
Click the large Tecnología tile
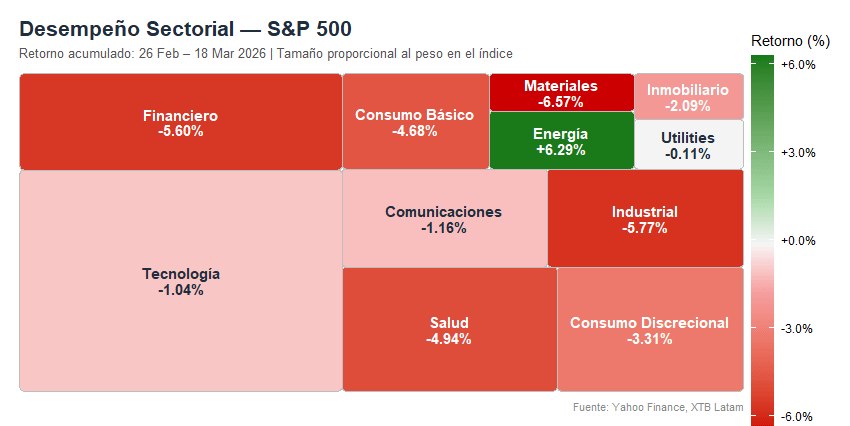(x=180, y=281)
